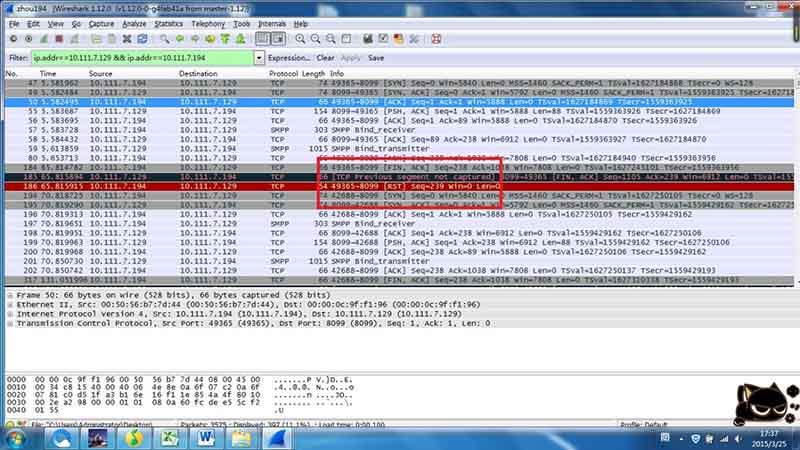Viewport: 800px width, 450px height.
Task: Jump to the last packet
Action: (241, 39)
